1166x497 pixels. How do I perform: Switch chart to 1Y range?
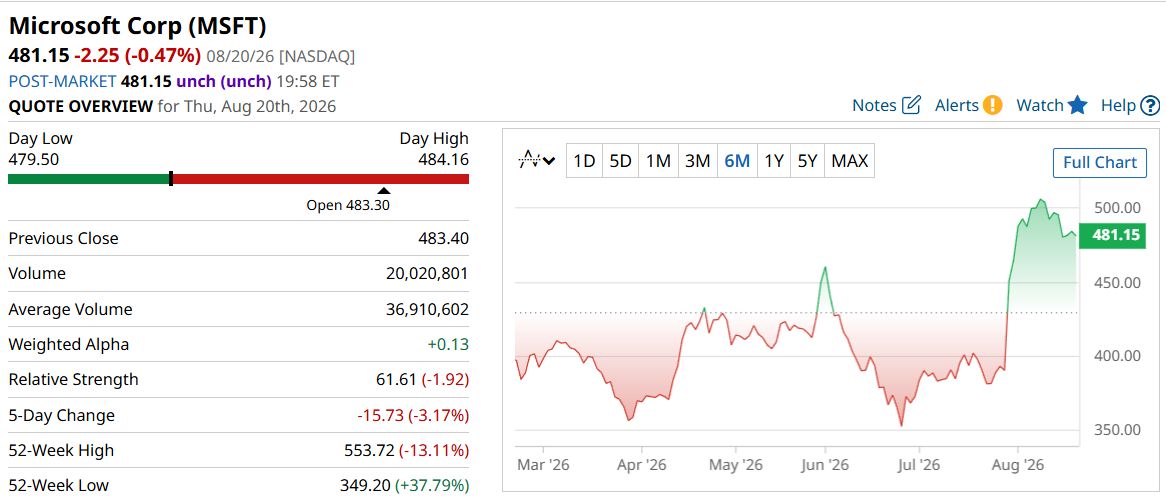774,161
